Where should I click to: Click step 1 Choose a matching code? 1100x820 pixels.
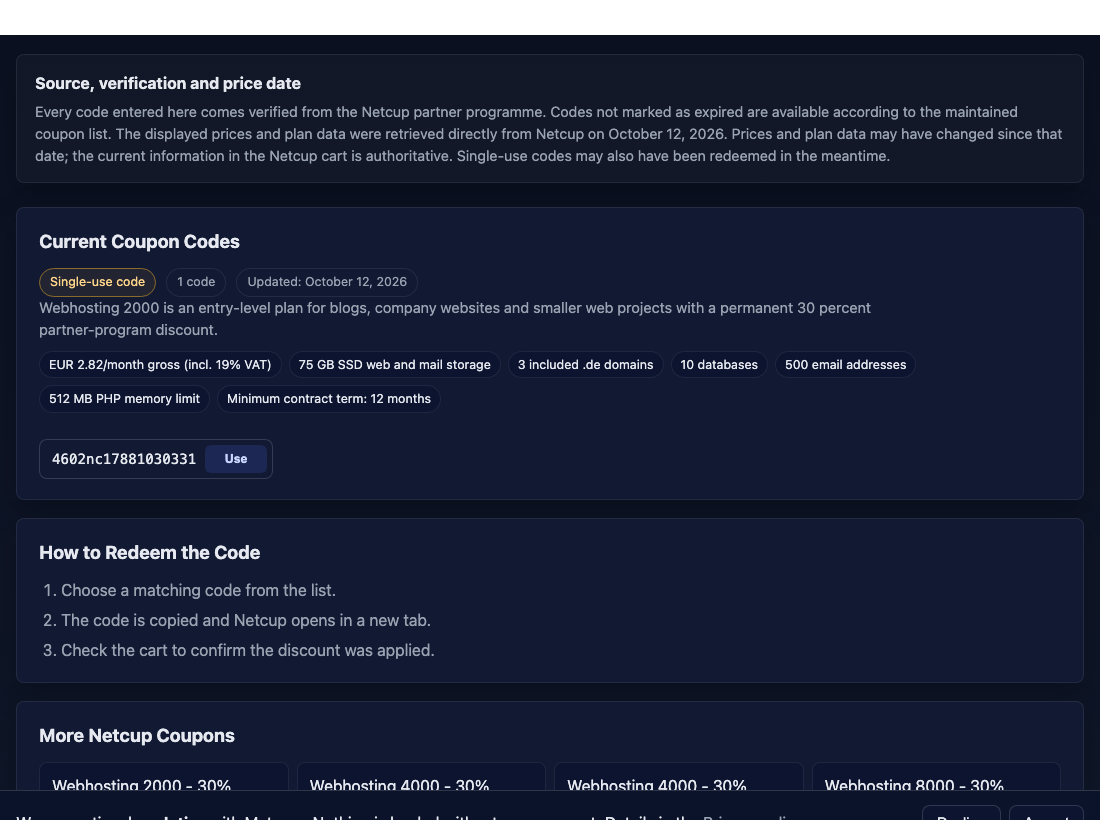point(199,591)
